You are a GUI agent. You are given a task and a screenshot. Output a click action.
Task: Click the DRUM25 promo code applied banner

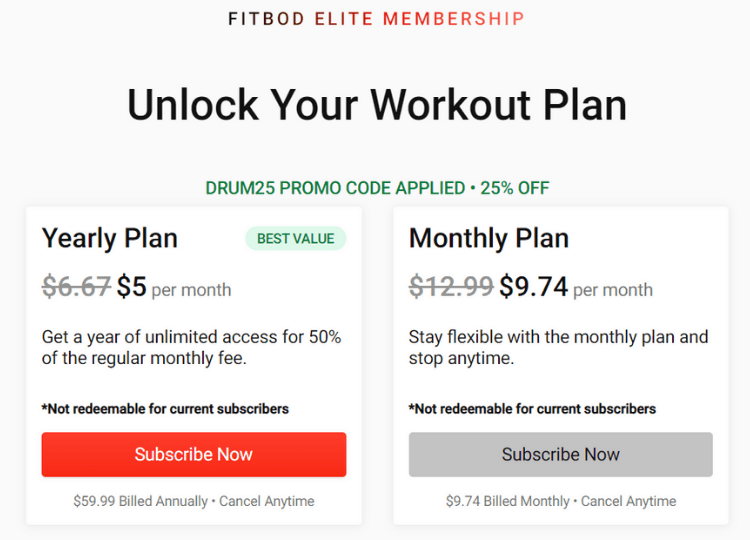(377, 188)
